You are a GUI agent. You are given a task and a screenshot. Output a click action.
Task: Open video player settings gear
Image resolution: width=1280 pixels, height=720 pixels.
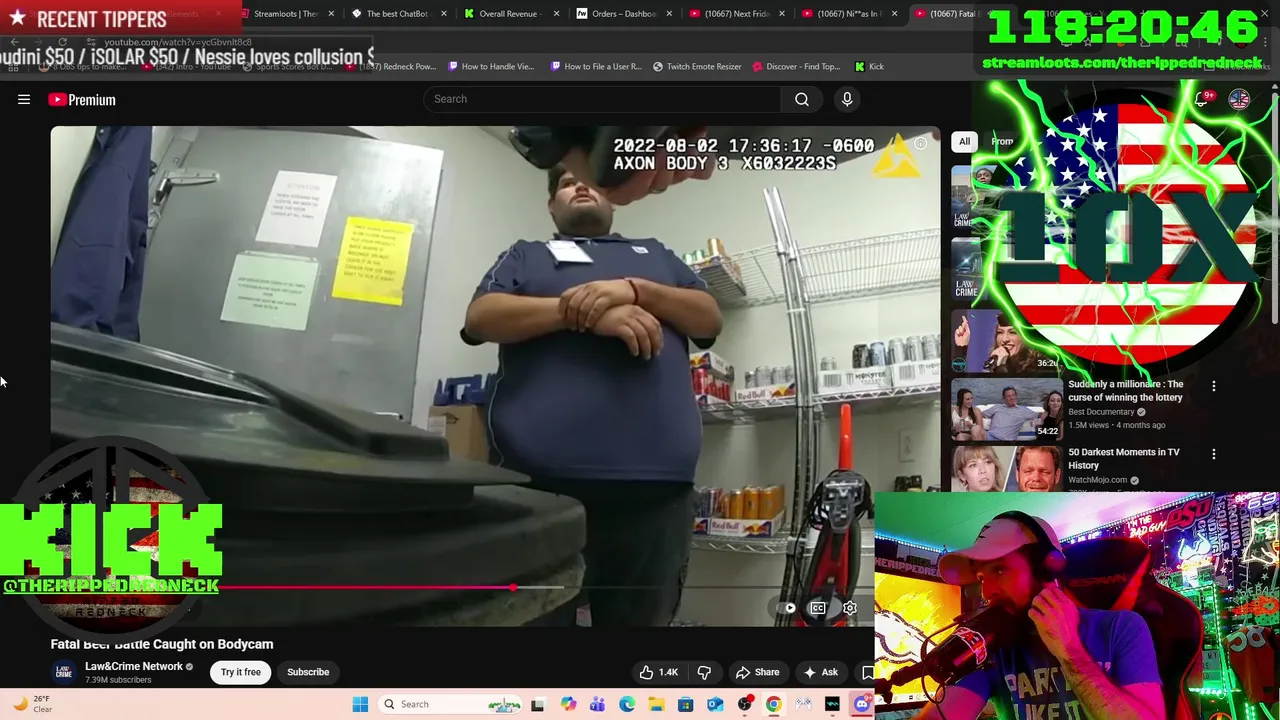pos(850,608)
